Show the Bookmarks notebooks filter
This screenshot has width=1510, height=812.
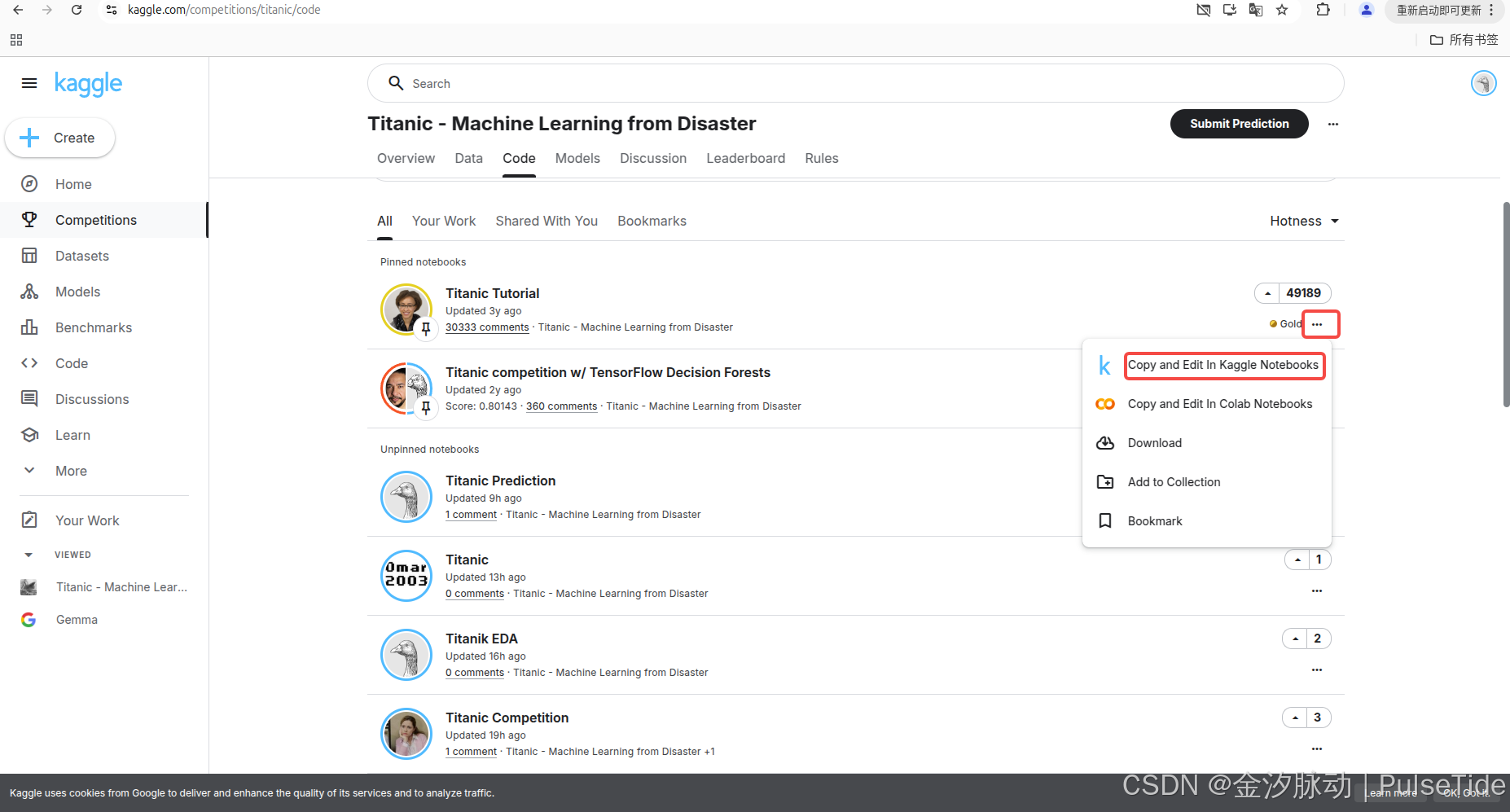tap(652, 221)
